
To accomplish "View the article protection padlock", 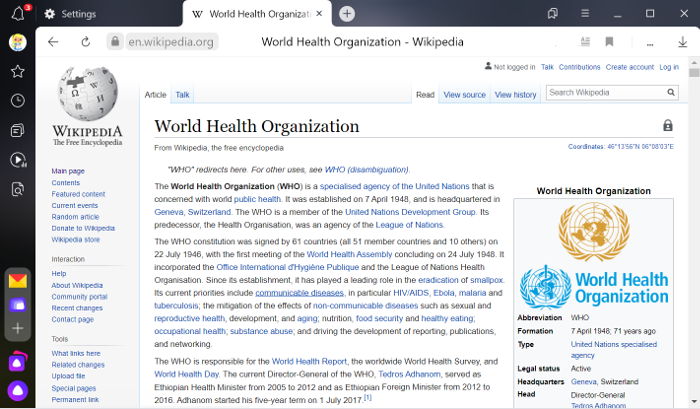I will tap(667, 125).
